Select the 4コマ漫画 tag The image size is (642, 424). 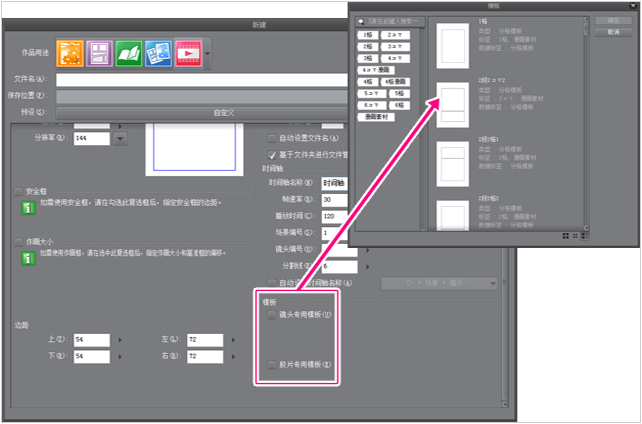(376, 70)
